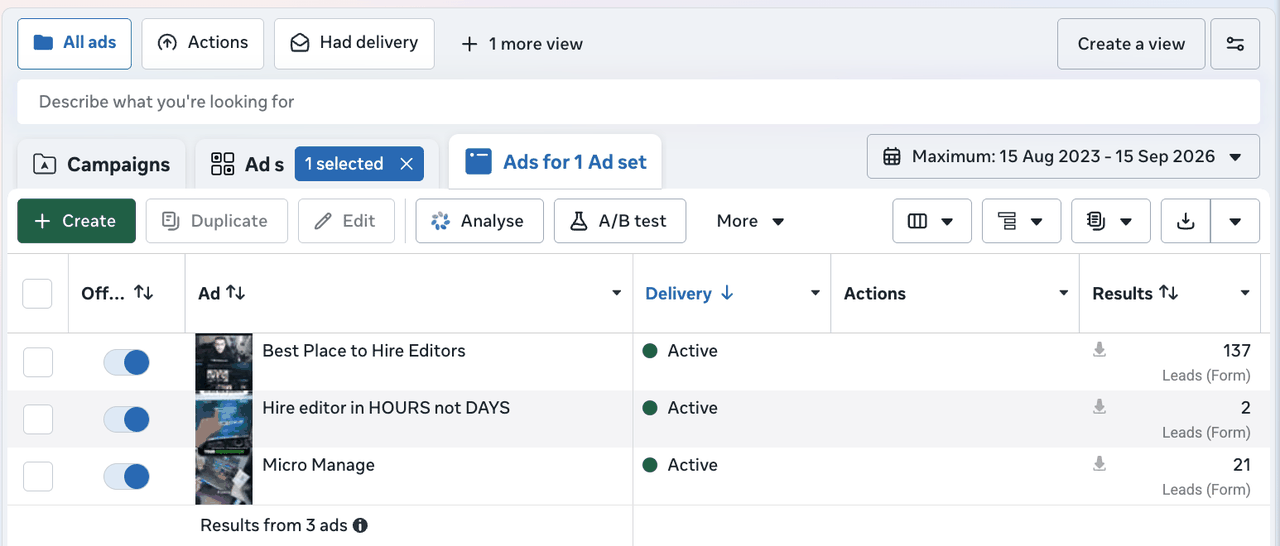
Task: Open the Ad column header dropdown arrow
Action: (616, 293)
